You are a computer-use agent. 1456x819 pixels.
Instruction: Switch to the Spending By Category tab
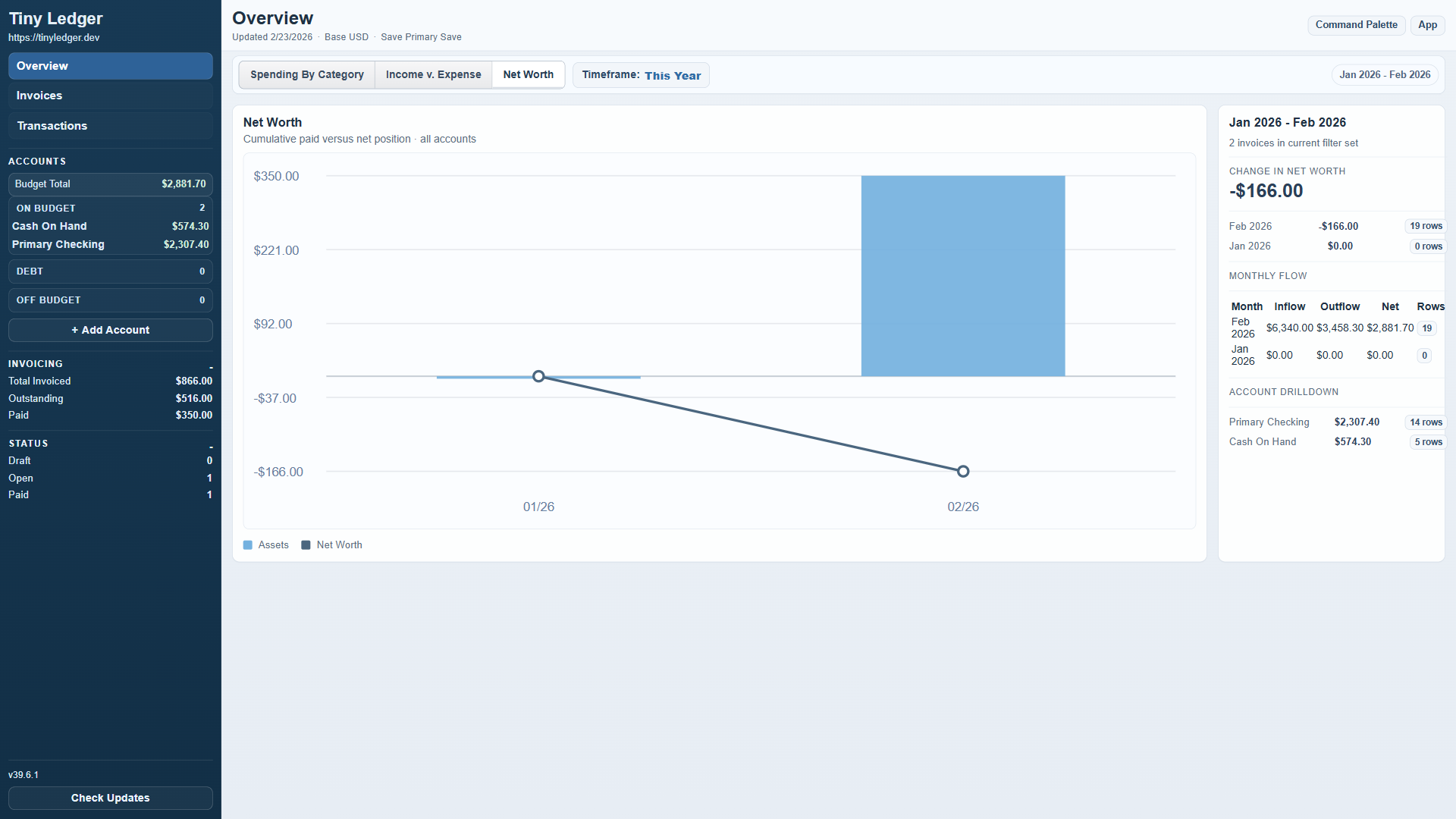pyautogui.click(x=306, y=74)
